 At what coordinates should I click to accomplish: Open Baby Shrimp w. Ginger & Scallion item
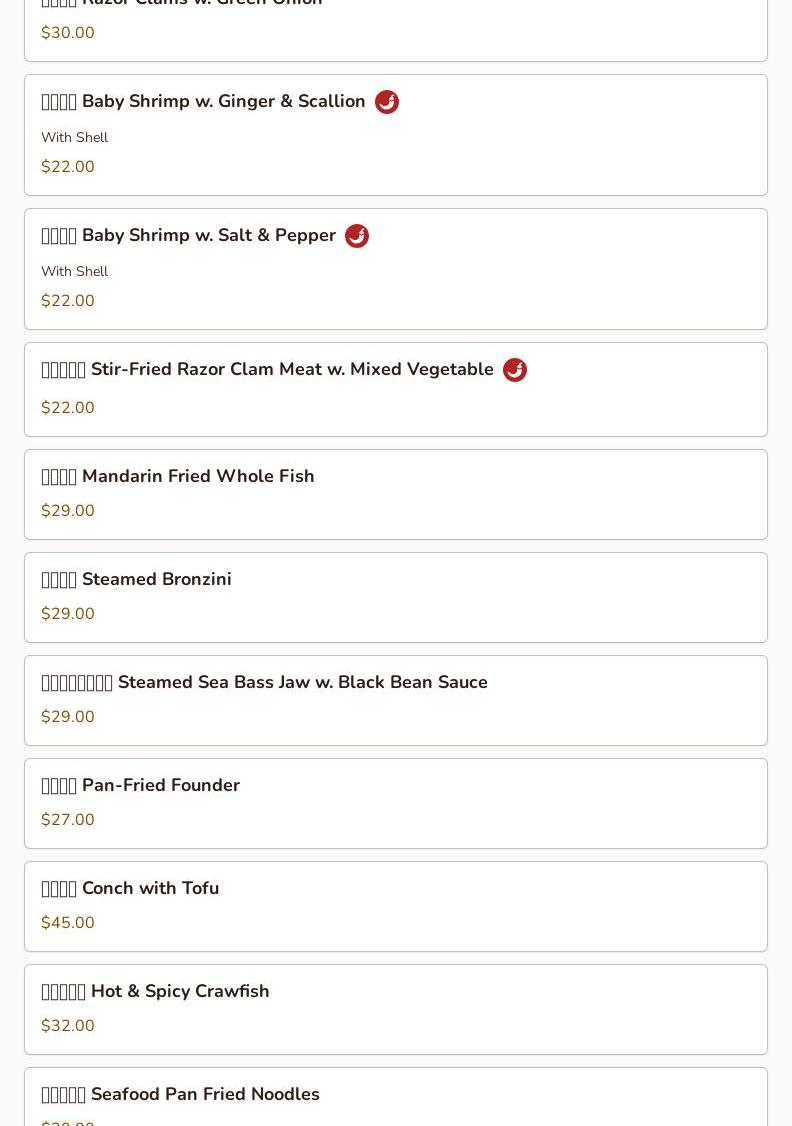(396, 135)
